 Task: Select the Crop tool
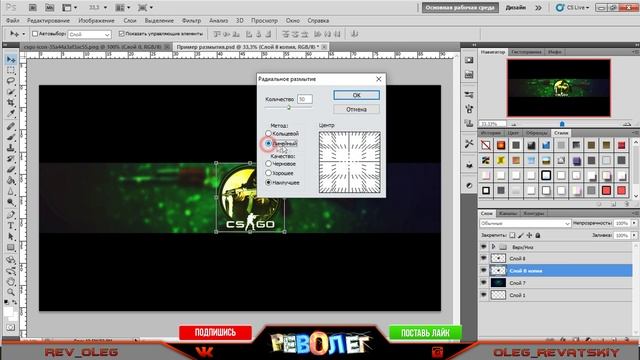tap(11, 102)
